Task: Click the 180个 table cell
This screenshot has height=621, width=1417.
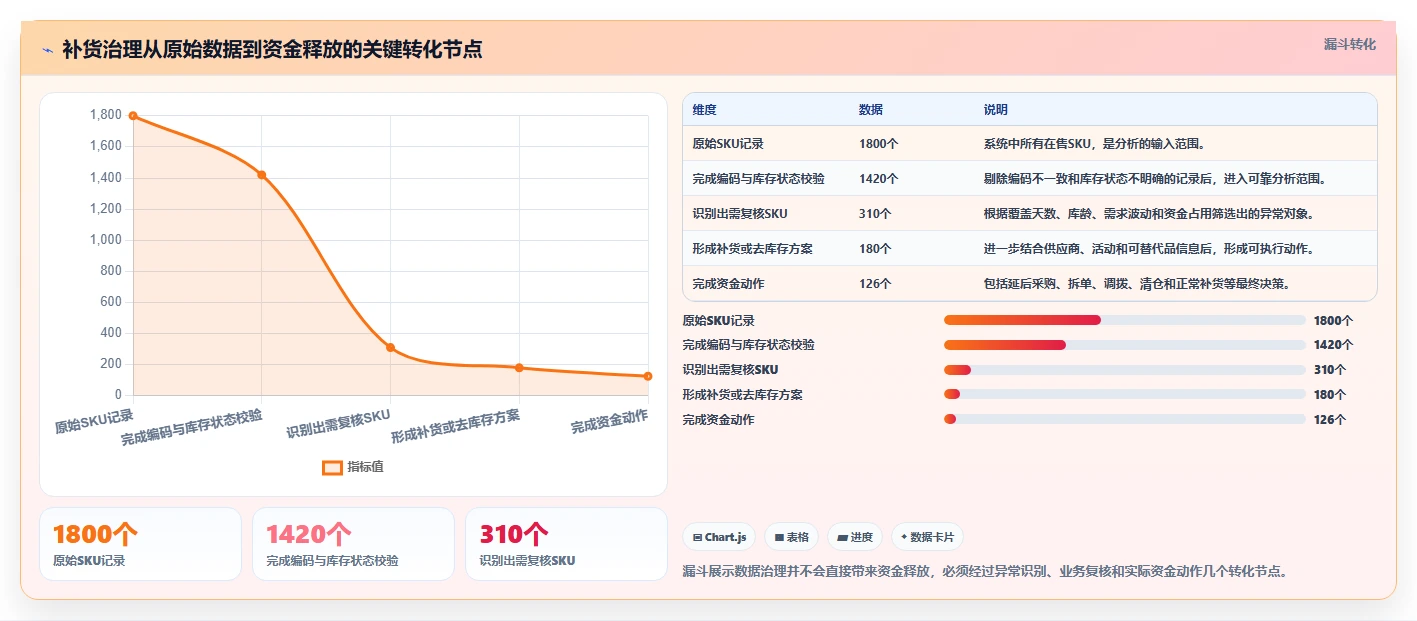Action: coord(911,249)
